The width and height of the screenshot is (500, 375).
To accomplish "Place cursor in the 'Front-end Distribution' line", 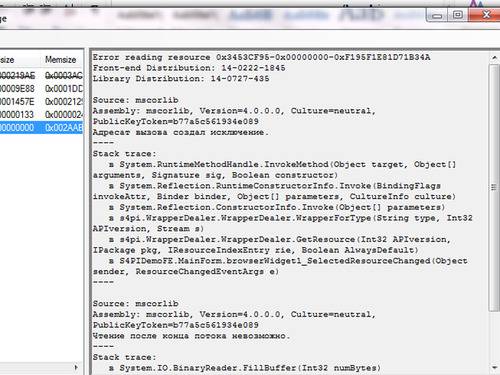I will tap(189, 68).
